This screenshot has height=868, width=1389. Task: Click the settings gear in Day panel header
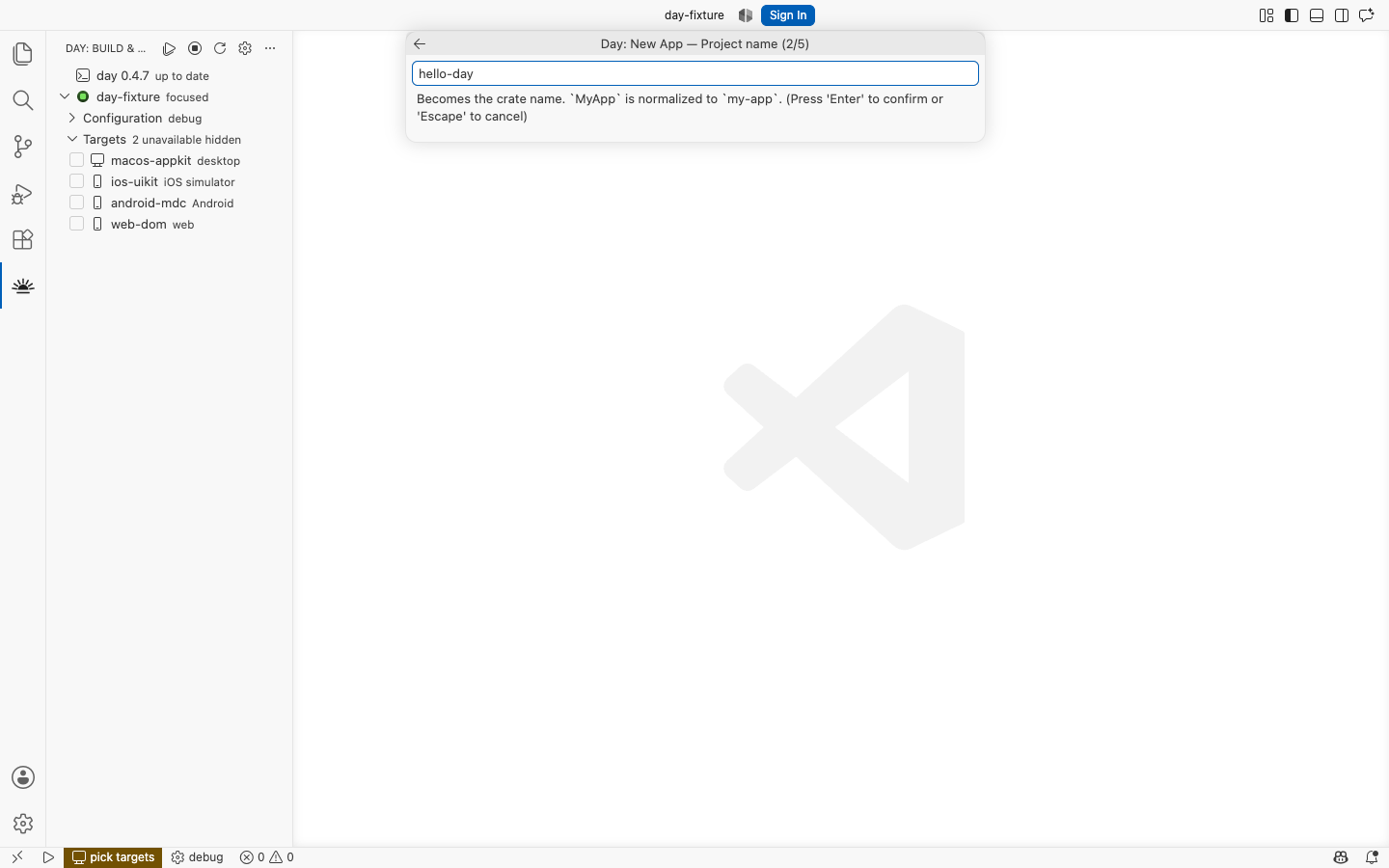point(245,48)
